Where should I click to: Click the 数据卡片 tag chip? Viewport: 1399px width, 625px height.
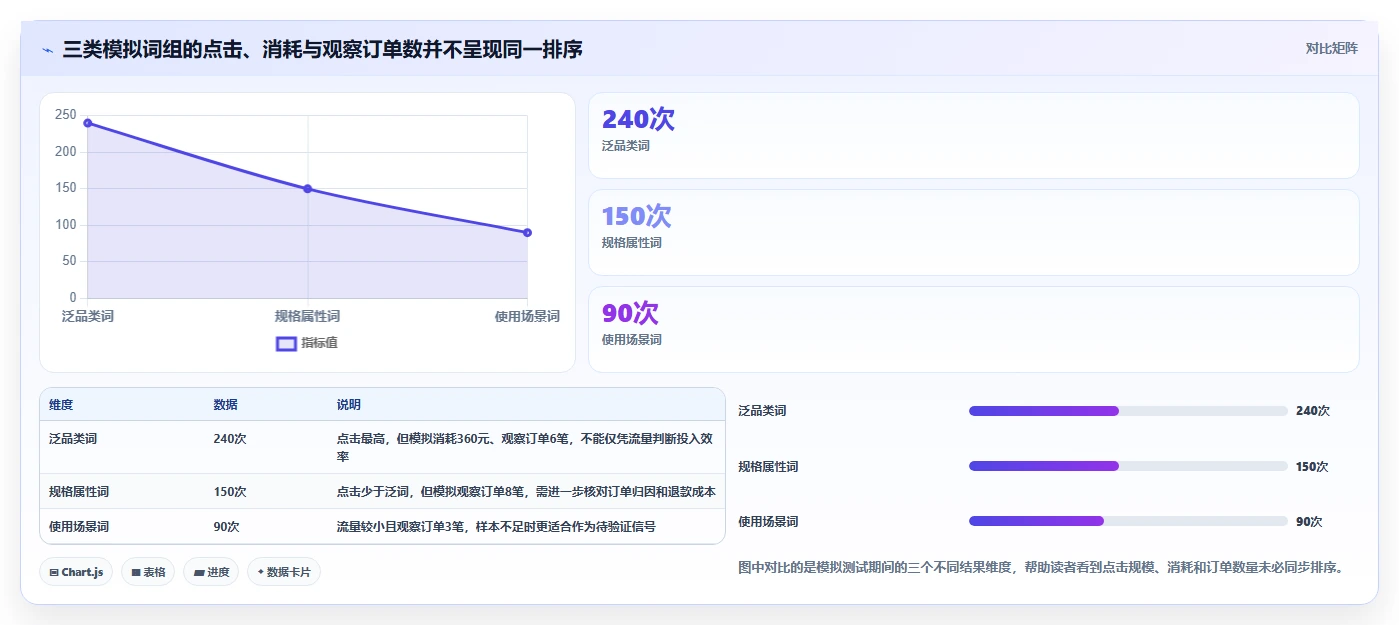coord(284,572)
